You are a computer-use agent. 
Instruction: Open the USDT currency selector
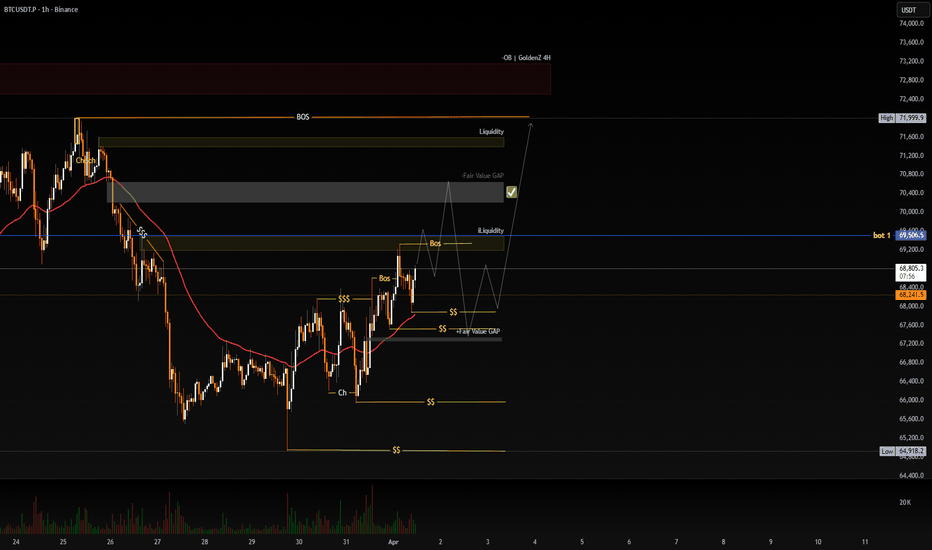point(908,10)
